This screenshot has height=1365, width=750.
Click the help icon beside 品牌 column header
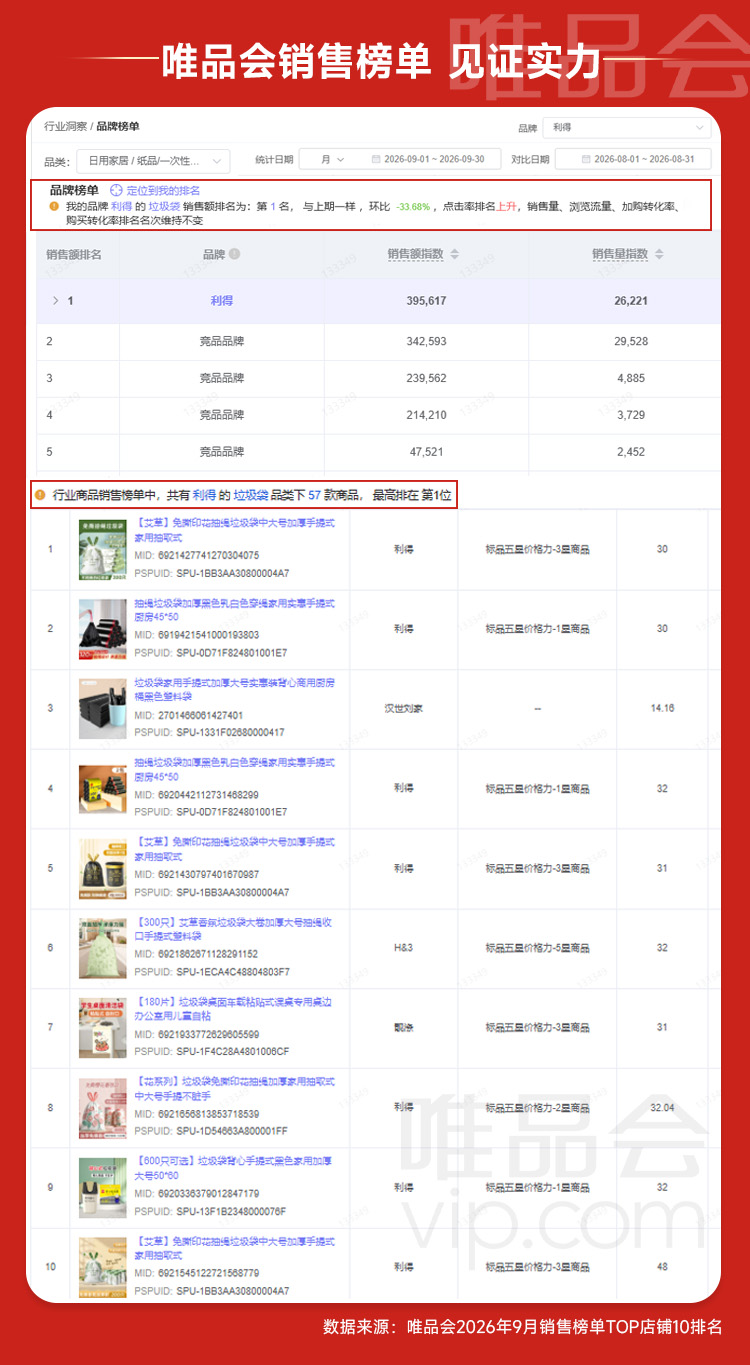(234, 254)
